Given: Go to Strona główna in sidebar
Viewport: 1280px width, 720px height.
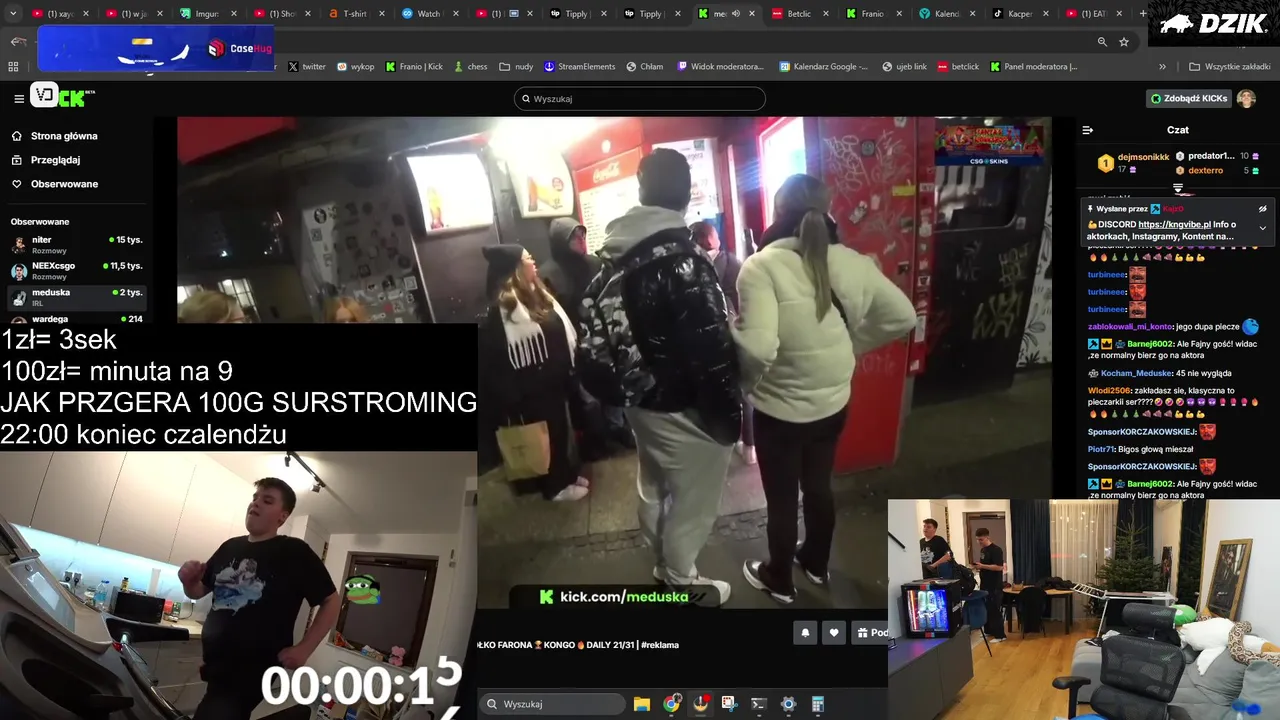Looking at the screenshot, I should tap(64, 136).
